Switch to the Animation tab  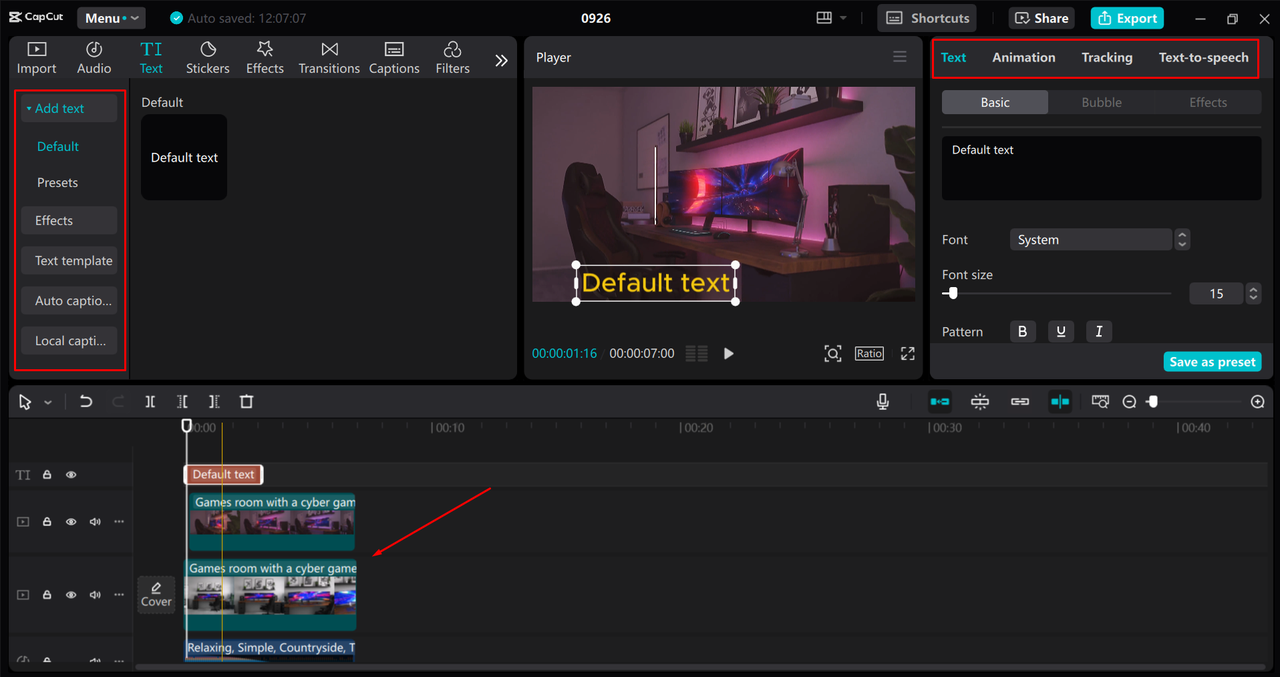pos(1023,57)
